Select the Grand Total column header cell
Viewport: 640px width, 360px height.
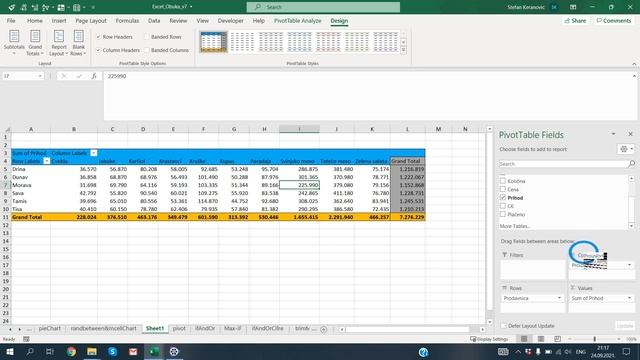pos(407,161)
